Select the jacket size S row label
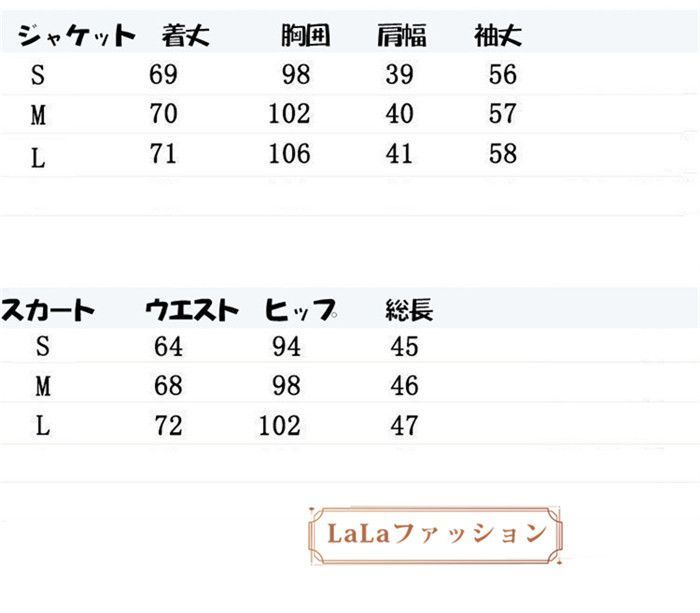This screenshot has width=700, height=613. pos(38,75)
